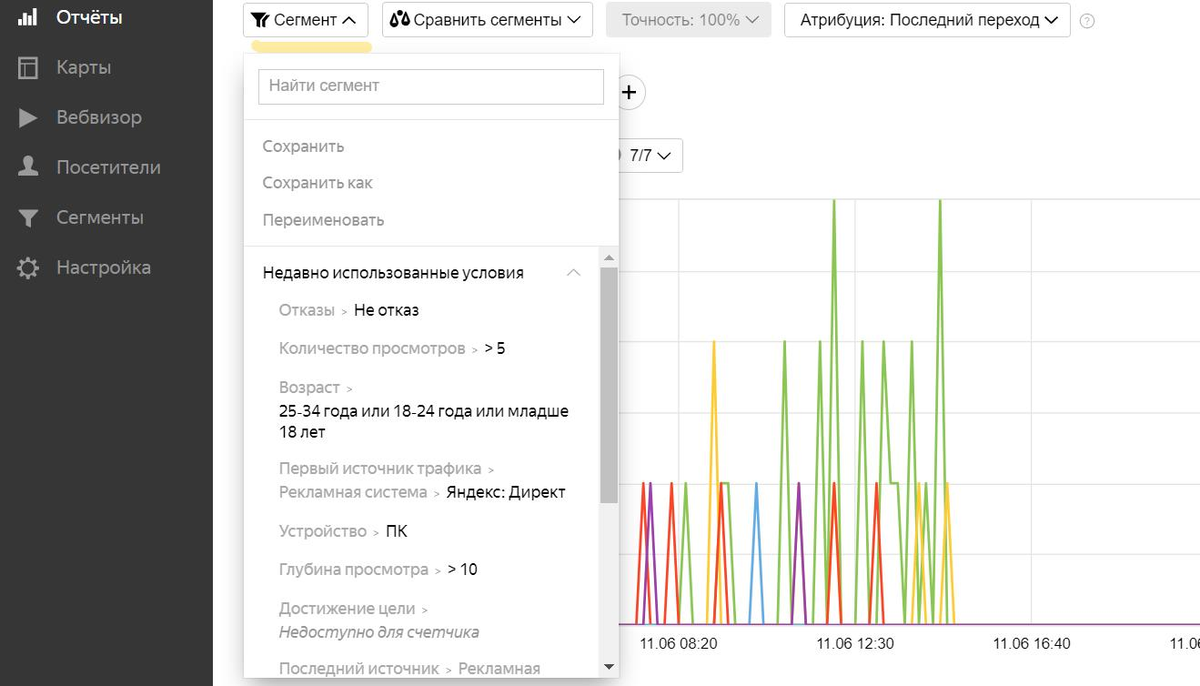The height and width of the screenshot is (686, 1200).
Task: Open Настройка menu item
Action: pyautogui.click(x=103, y=267)
